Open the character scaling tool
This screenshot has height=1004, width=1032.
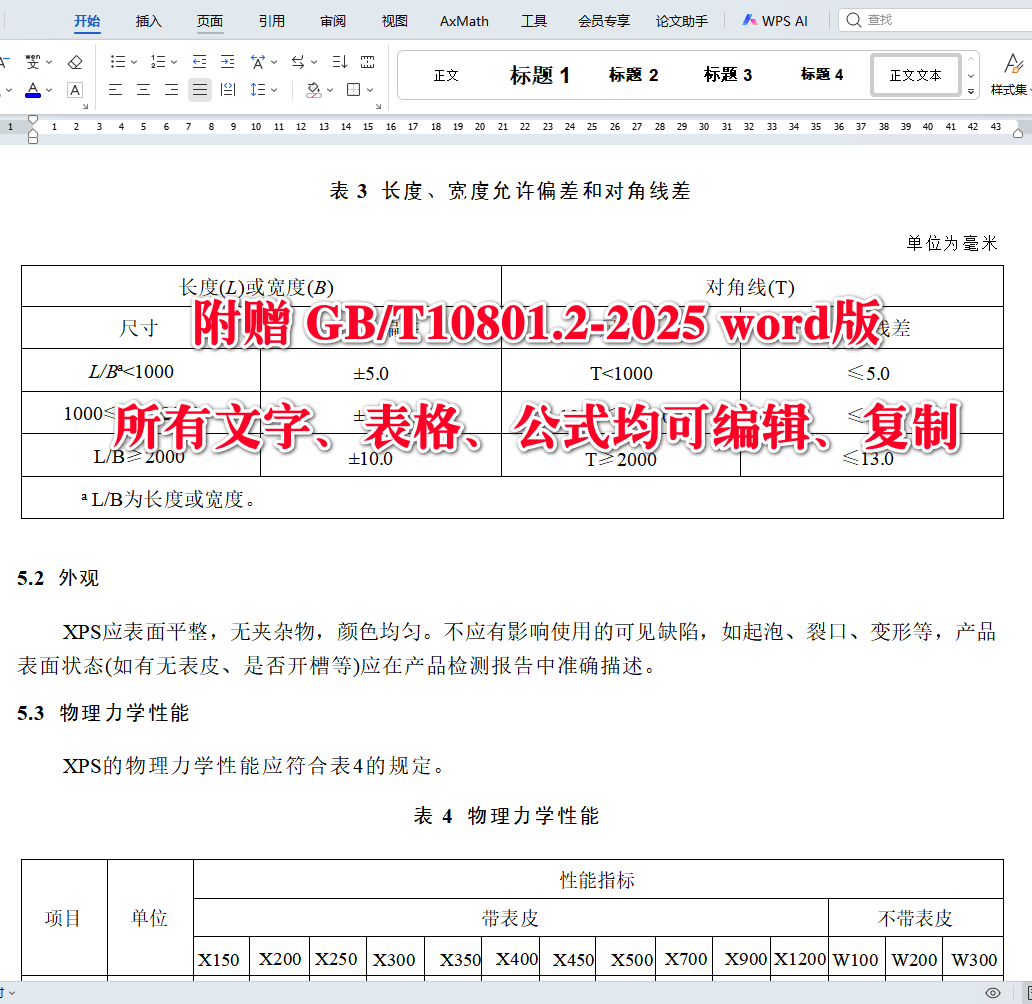[x=258, y=62]
